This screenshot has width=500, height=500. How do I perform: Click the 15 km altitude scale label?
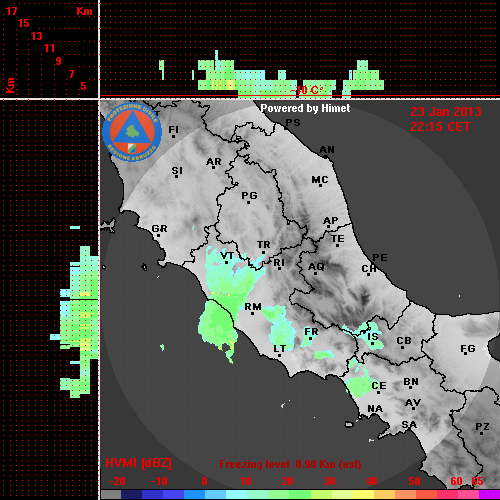click(x=24, y=23)
